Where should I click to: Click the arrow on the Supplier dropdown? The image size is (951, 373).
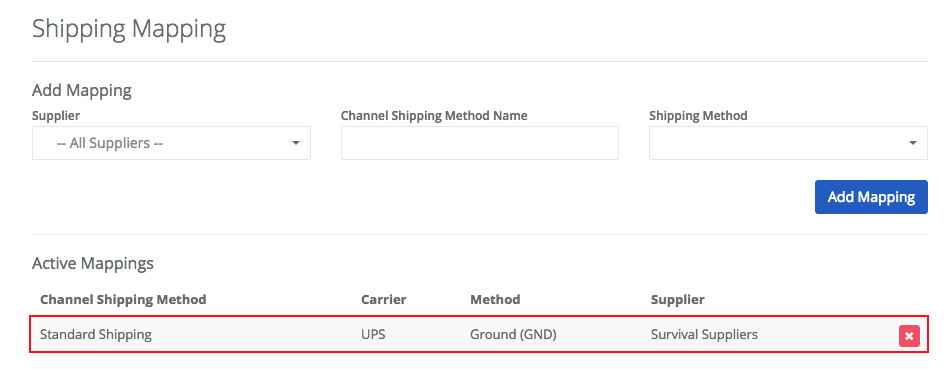pyautogui.click(x=295, y=143)
